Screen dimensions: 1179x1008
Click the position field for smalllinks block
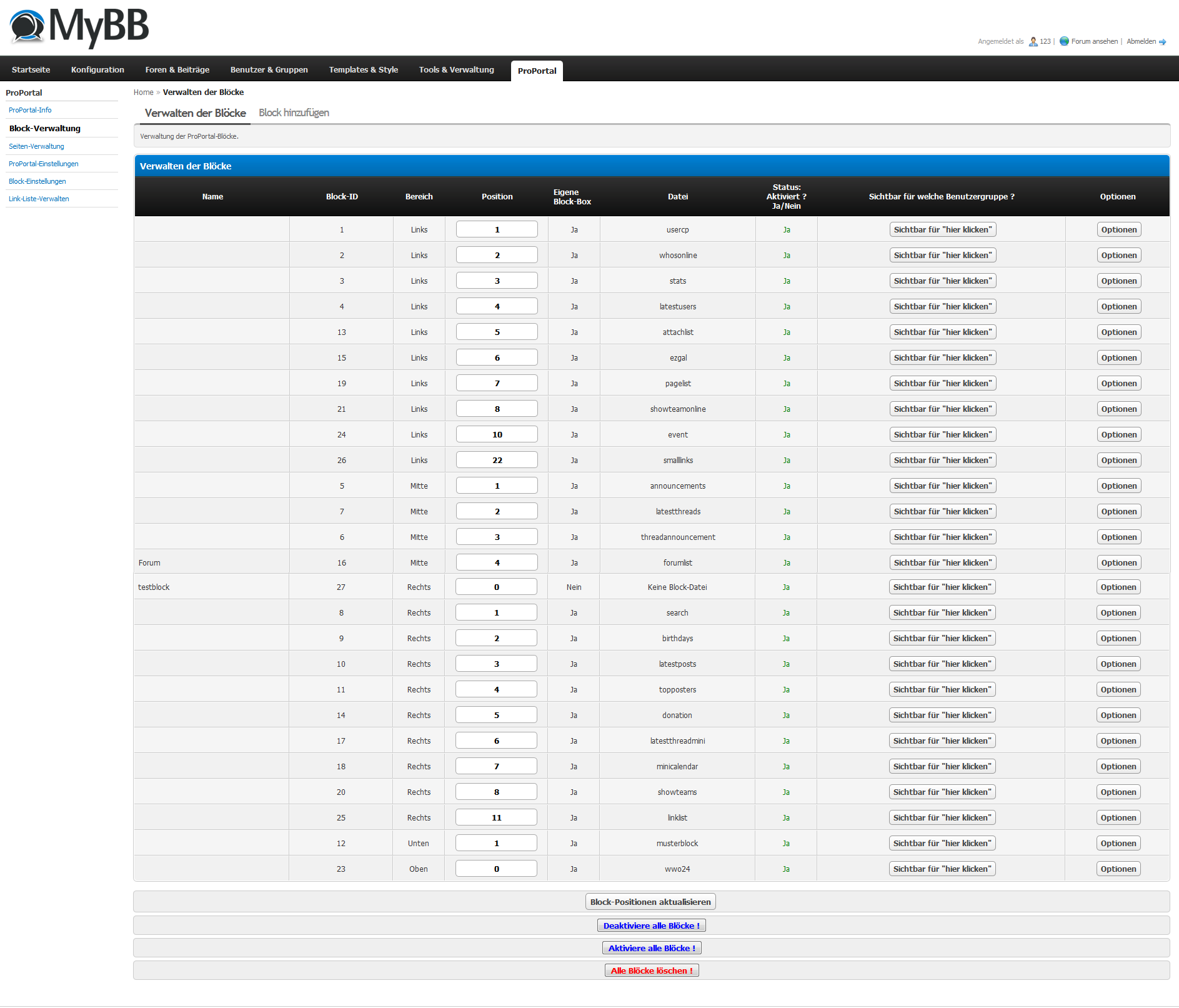(497, 460)
